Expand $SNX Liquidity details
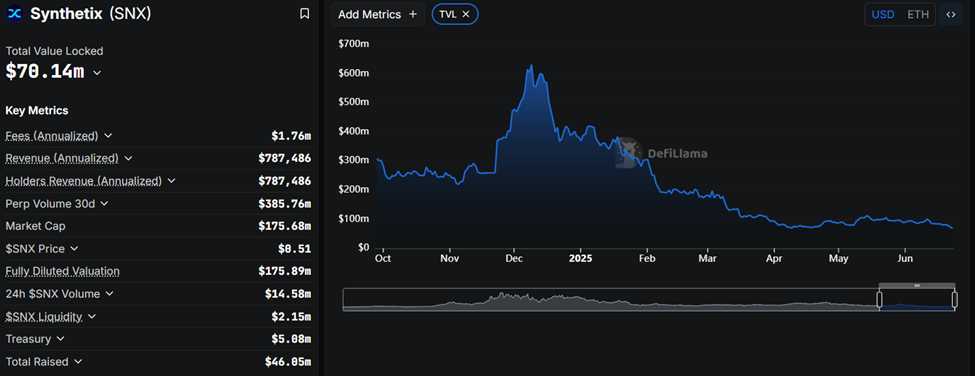975x376 pixels. click(x=91, y=316)
